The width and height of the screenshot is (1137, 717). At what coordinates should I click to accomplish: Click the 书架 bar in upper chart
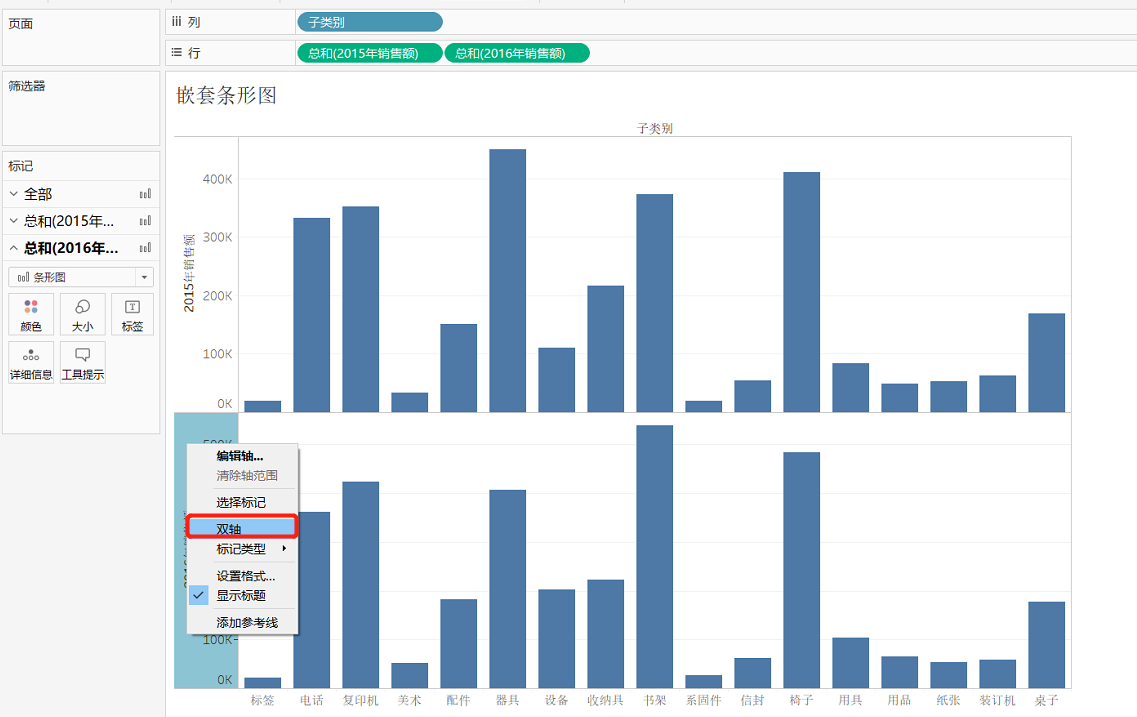tap(655, 303)
